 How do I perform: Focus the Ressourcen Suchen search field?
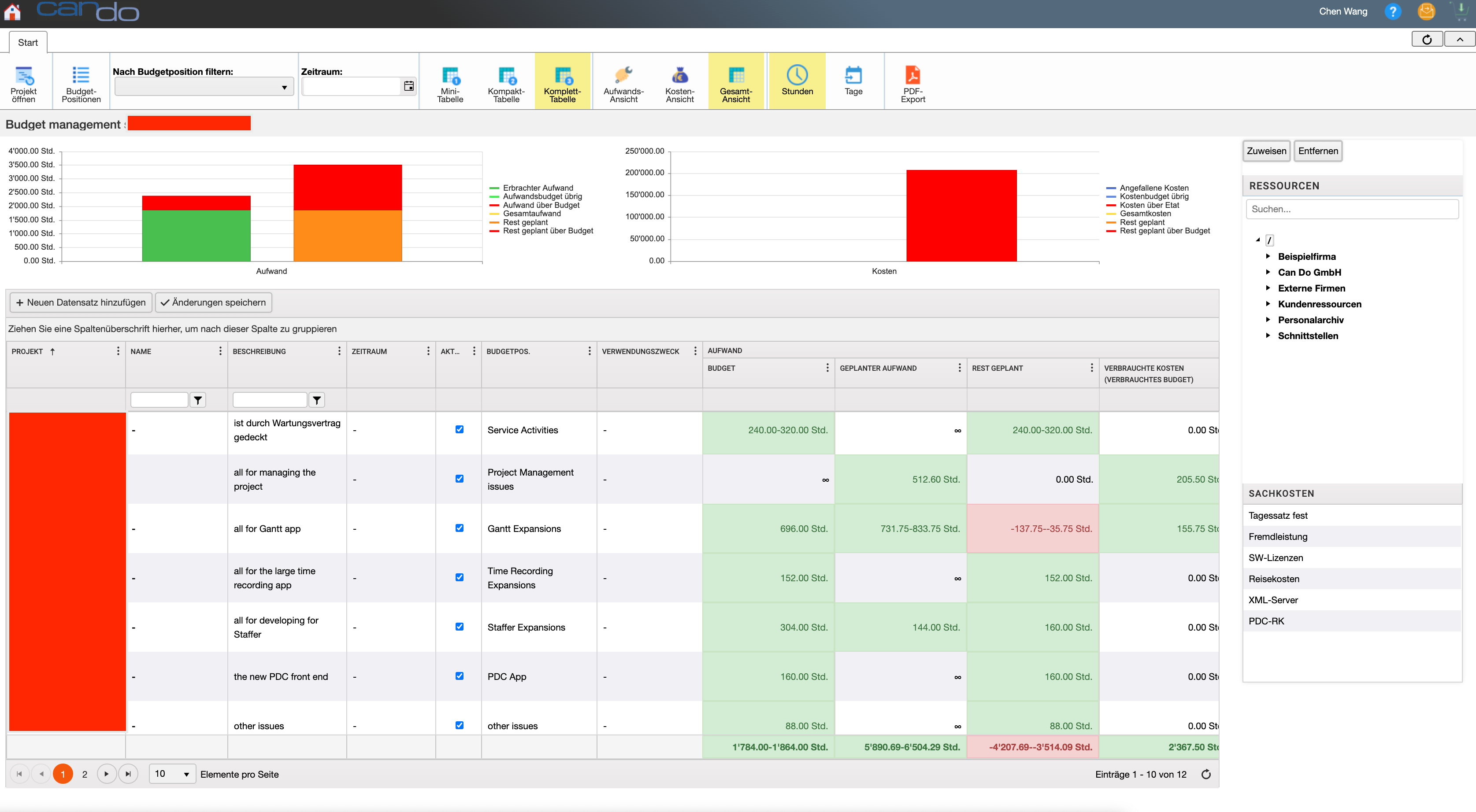coord(1352,209)
